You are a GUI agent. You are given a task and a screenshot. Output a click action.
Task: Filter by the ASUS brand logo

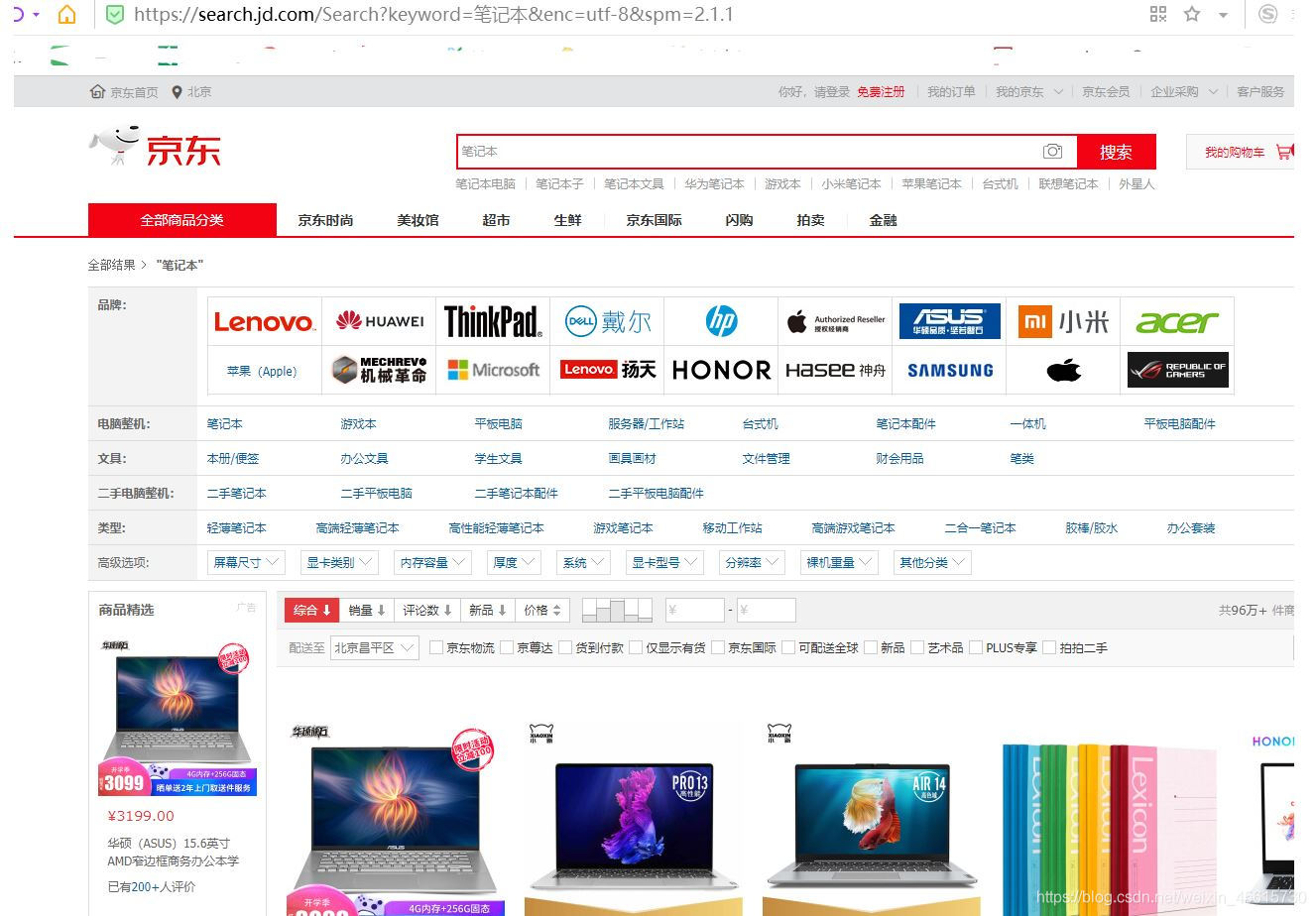949,321
